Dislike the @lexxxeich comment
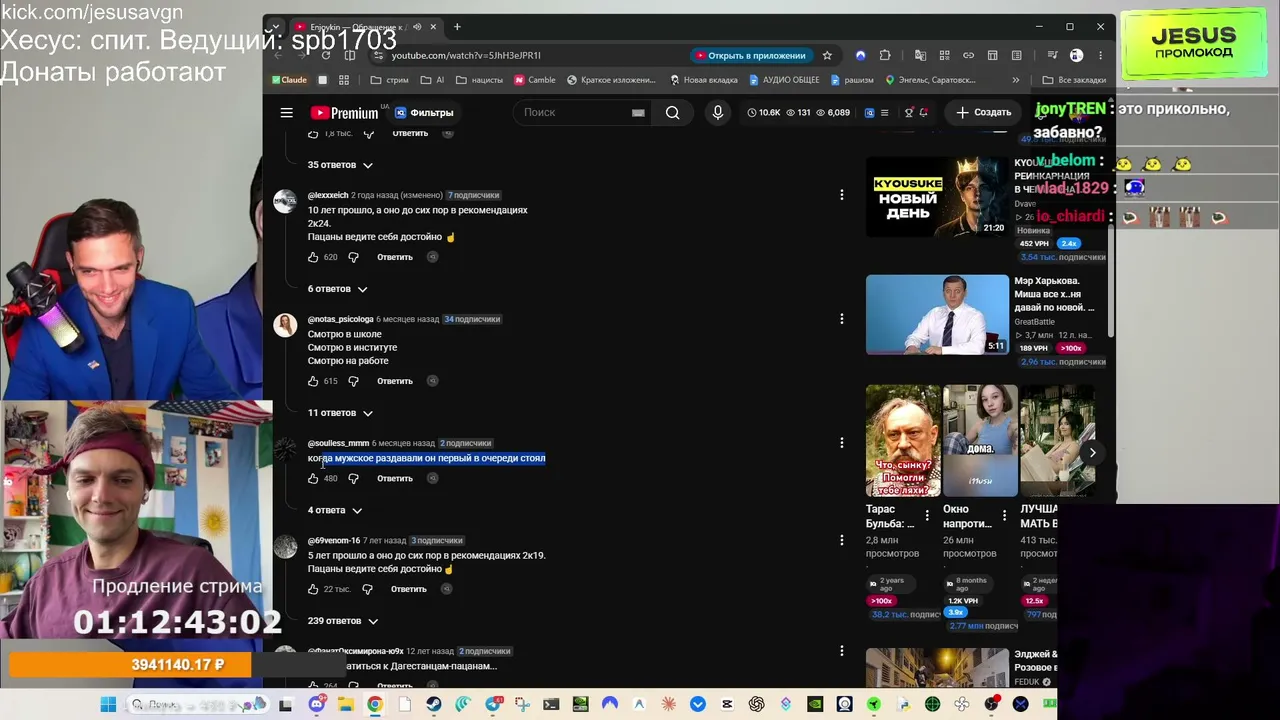Image resolution: width=1280 pixels, height=720 pixels. pos(353,257)
